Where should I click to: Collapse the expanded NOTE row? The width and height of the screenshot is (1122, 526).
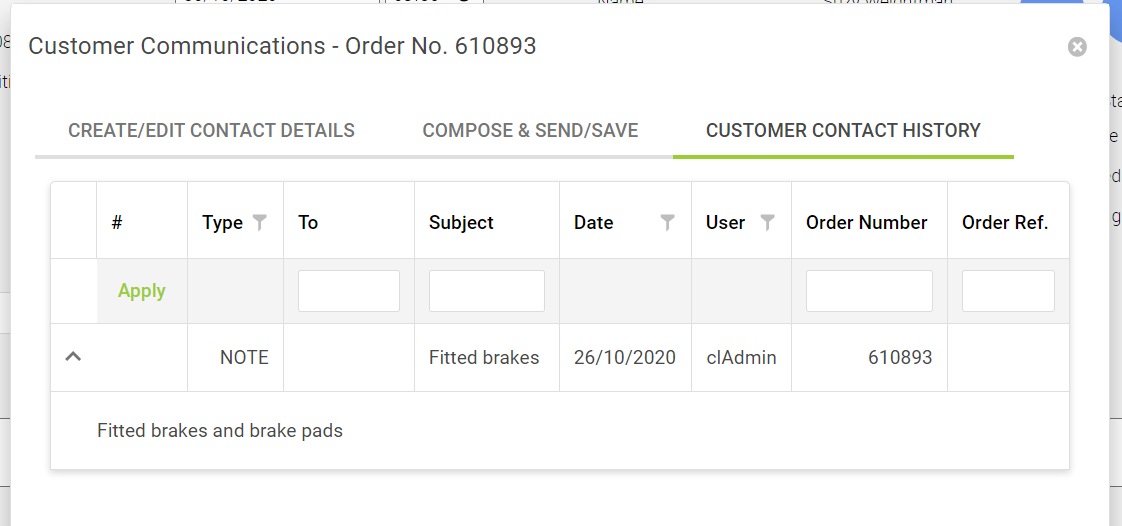point(73,356)
